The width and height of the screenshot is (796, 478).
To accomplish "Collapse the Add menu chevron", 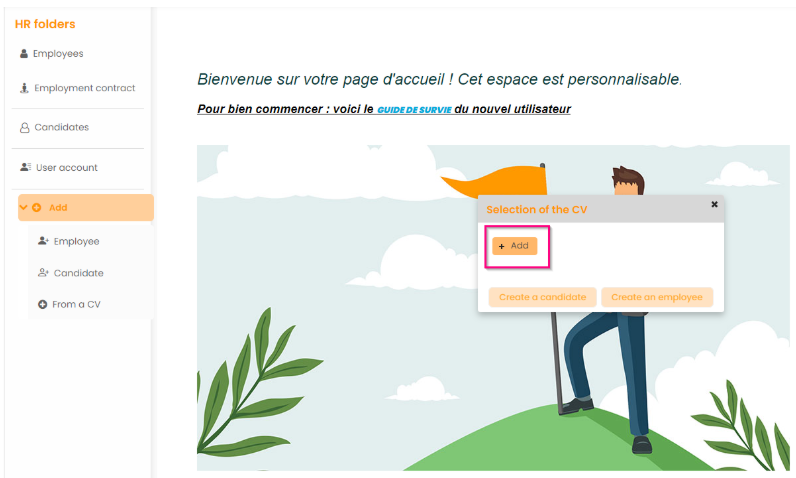I will pyautogui.click(x=23, y=207).
